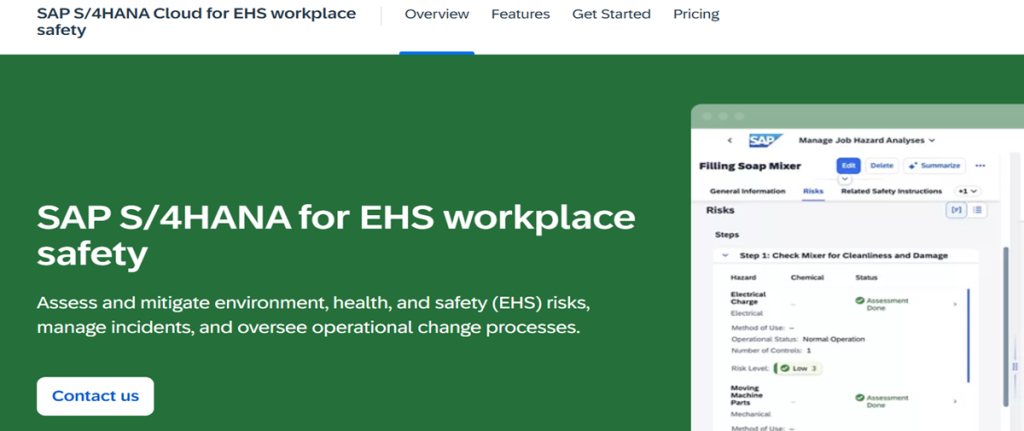
Task: Click the Low 3 risk level badge
Action: point(798,368)
